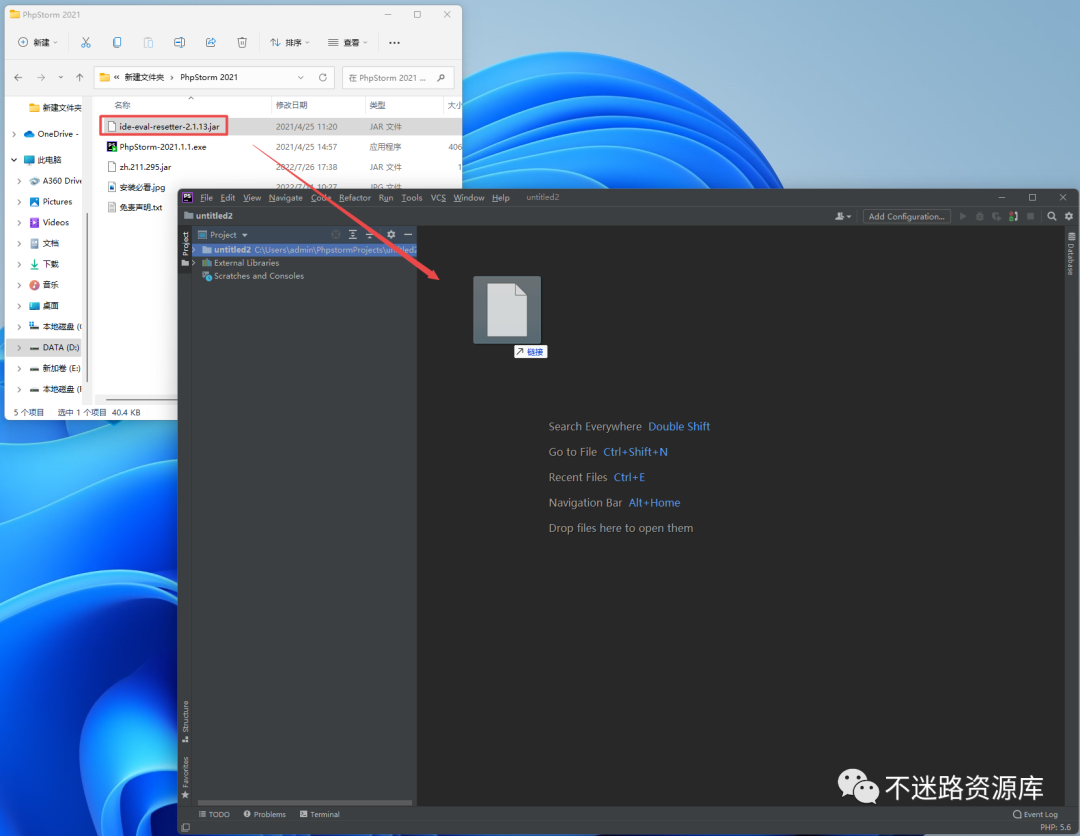Click Collapse All icon in Project panel

point(370,235)
